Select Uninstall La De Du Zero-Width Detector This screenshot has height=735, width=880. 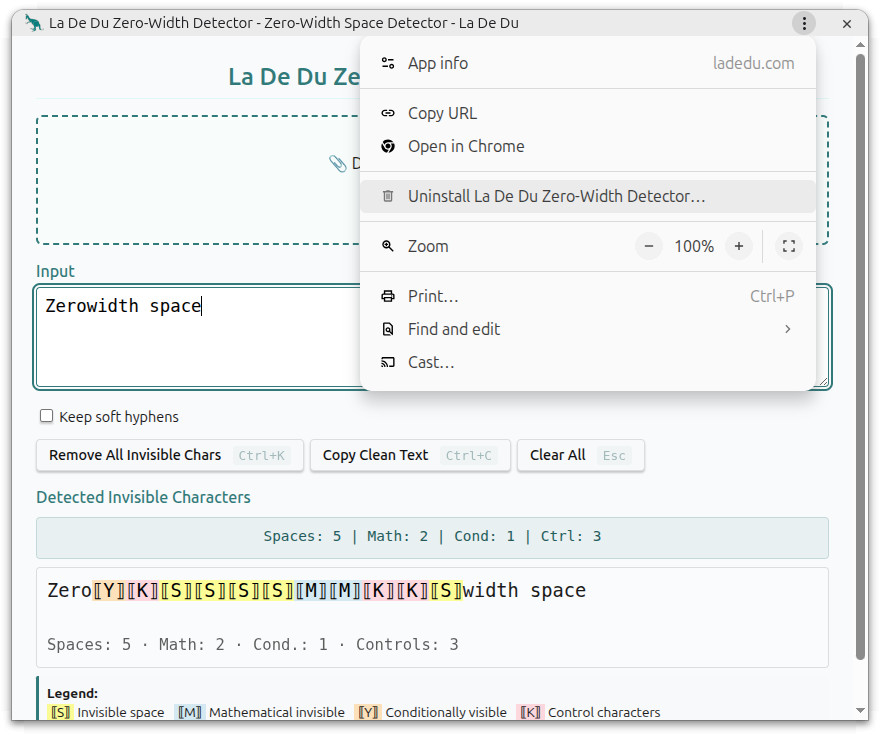coord(588,196)
